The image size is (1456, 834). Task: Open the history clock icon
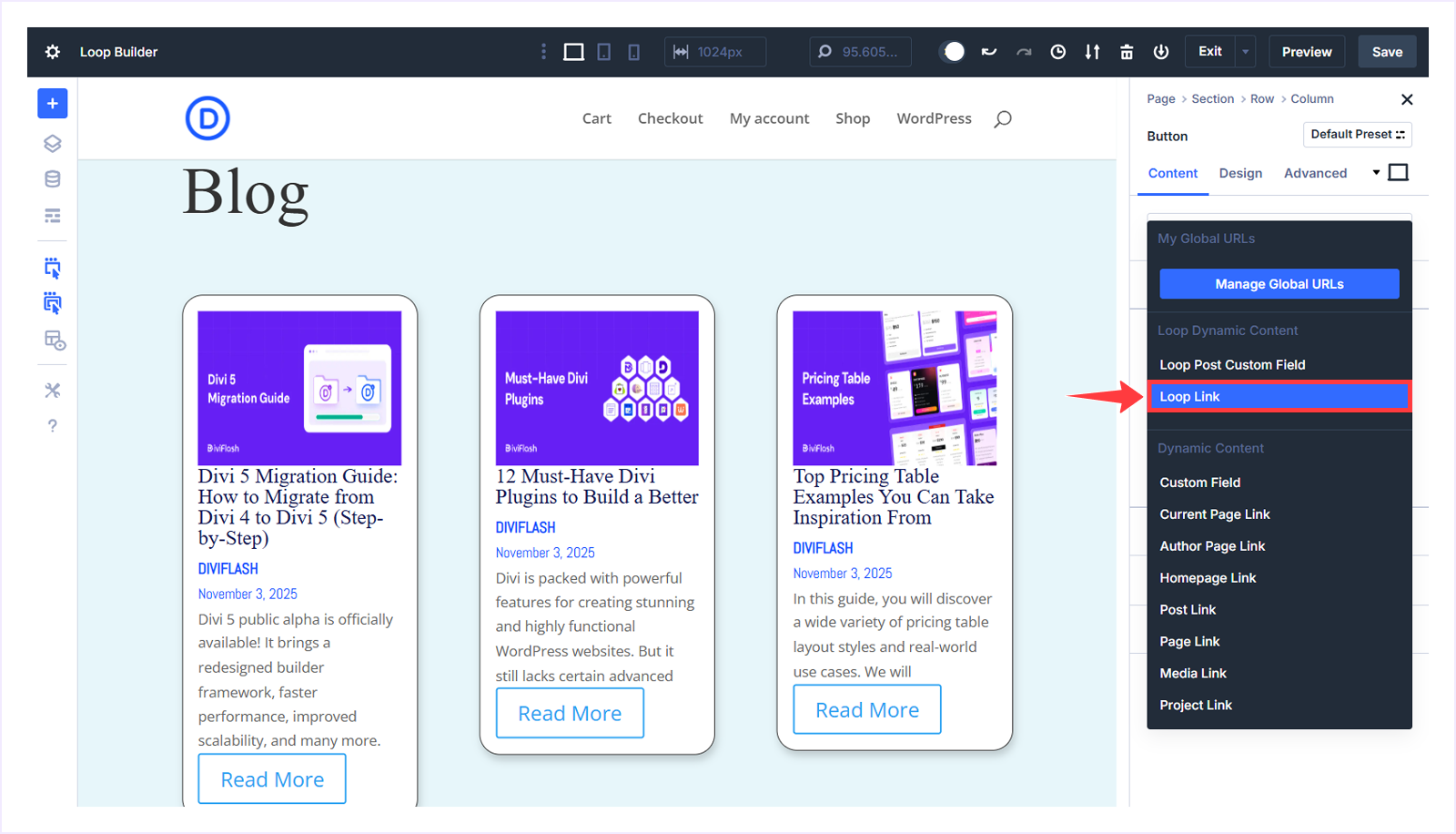(1057, 52)
